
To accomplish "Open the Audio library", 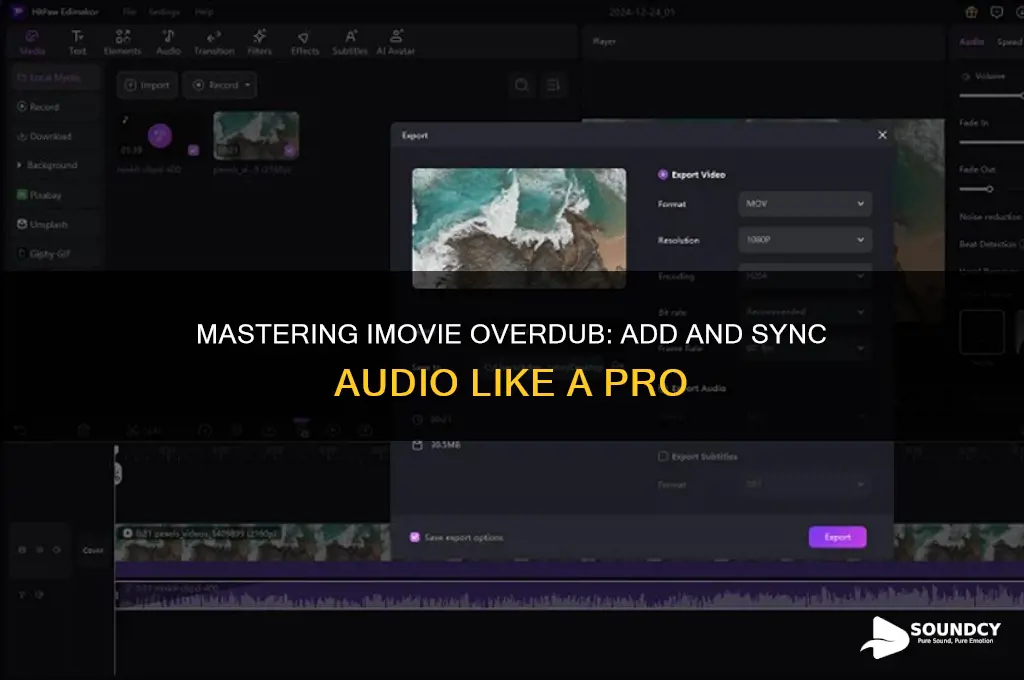I will [168, 42].
